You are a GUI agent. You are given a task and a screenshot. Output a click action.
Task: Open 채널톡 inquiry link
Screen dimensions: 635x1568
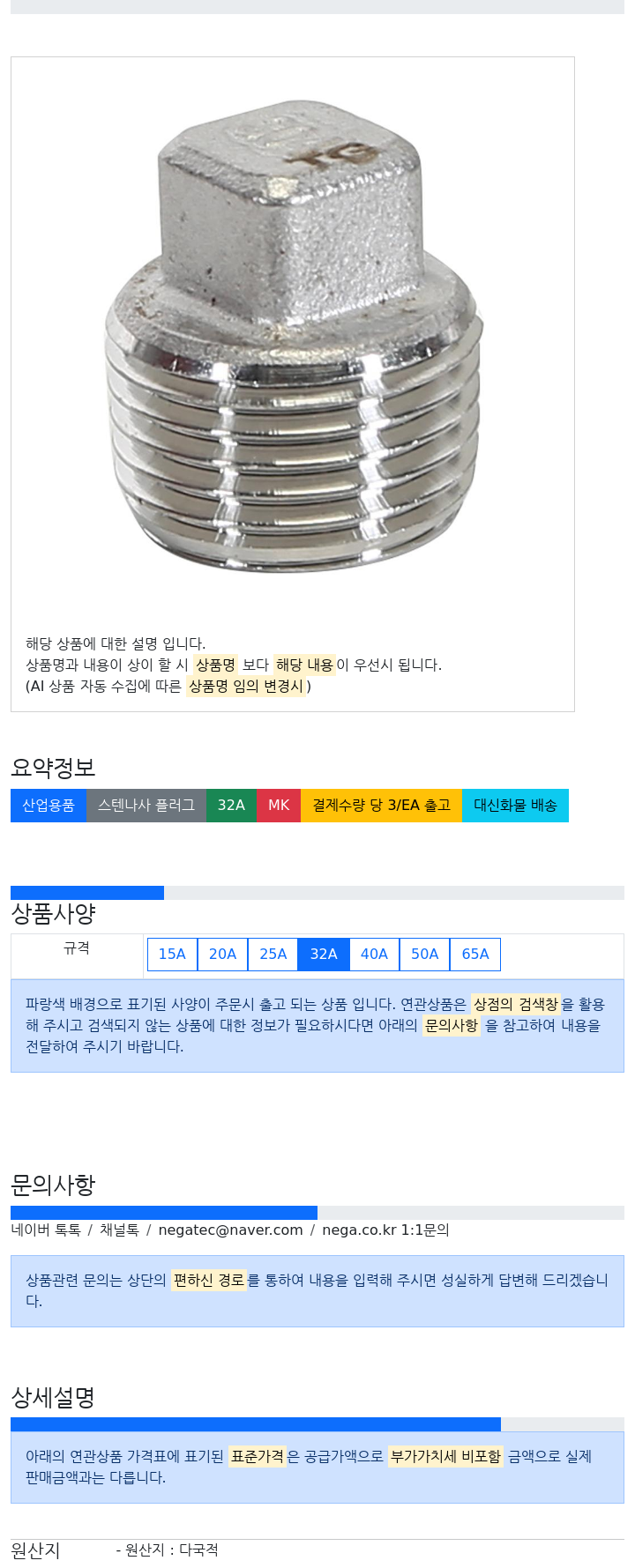tap(119, 1230)
